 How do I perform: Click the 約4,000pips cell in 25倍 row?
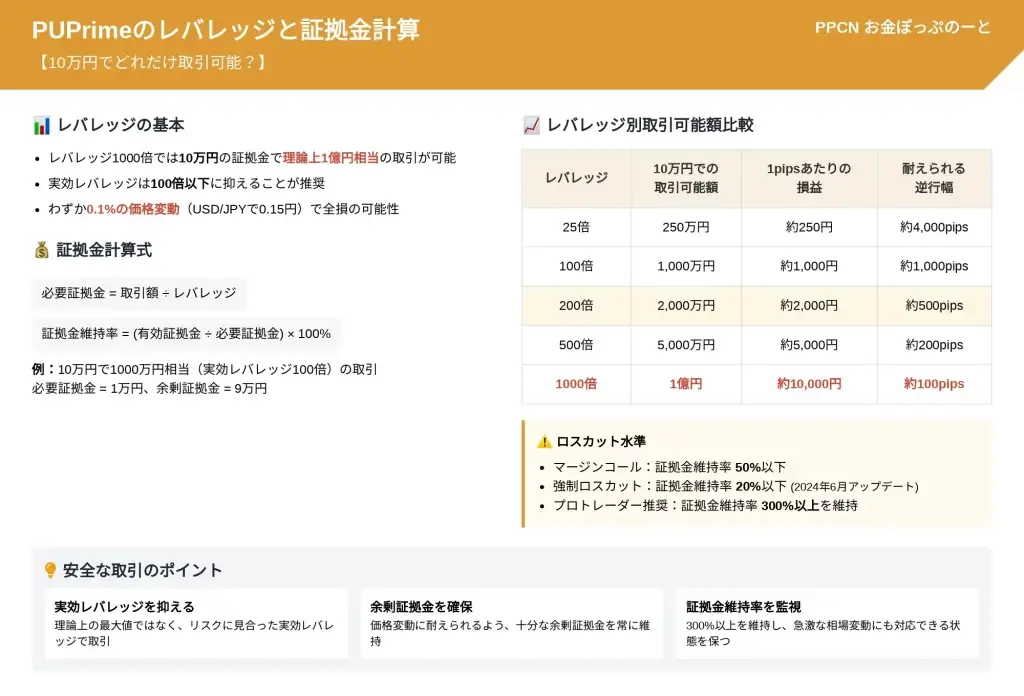pyautogui.click(x=933, y=227)
